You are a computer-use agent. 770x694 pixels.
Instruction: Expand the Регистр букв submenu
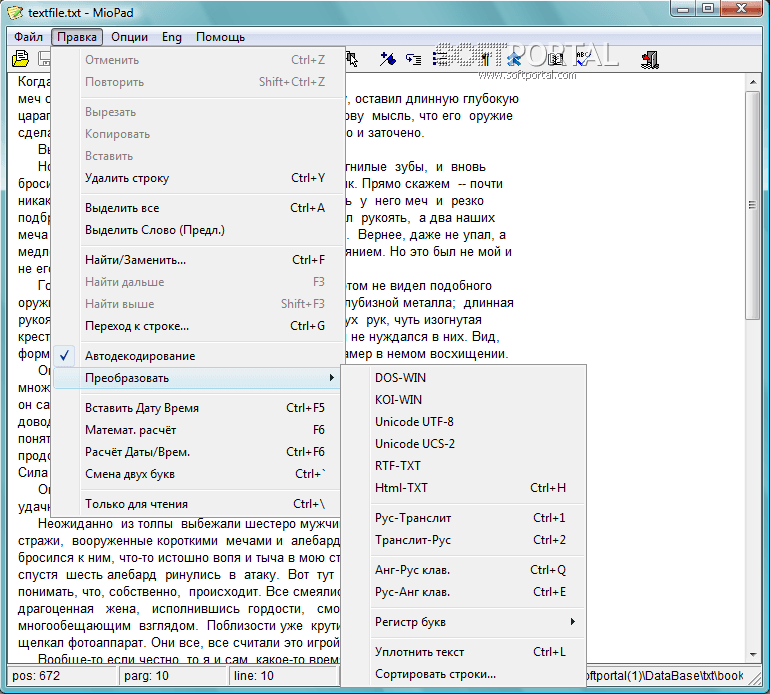tap(477, 621)
